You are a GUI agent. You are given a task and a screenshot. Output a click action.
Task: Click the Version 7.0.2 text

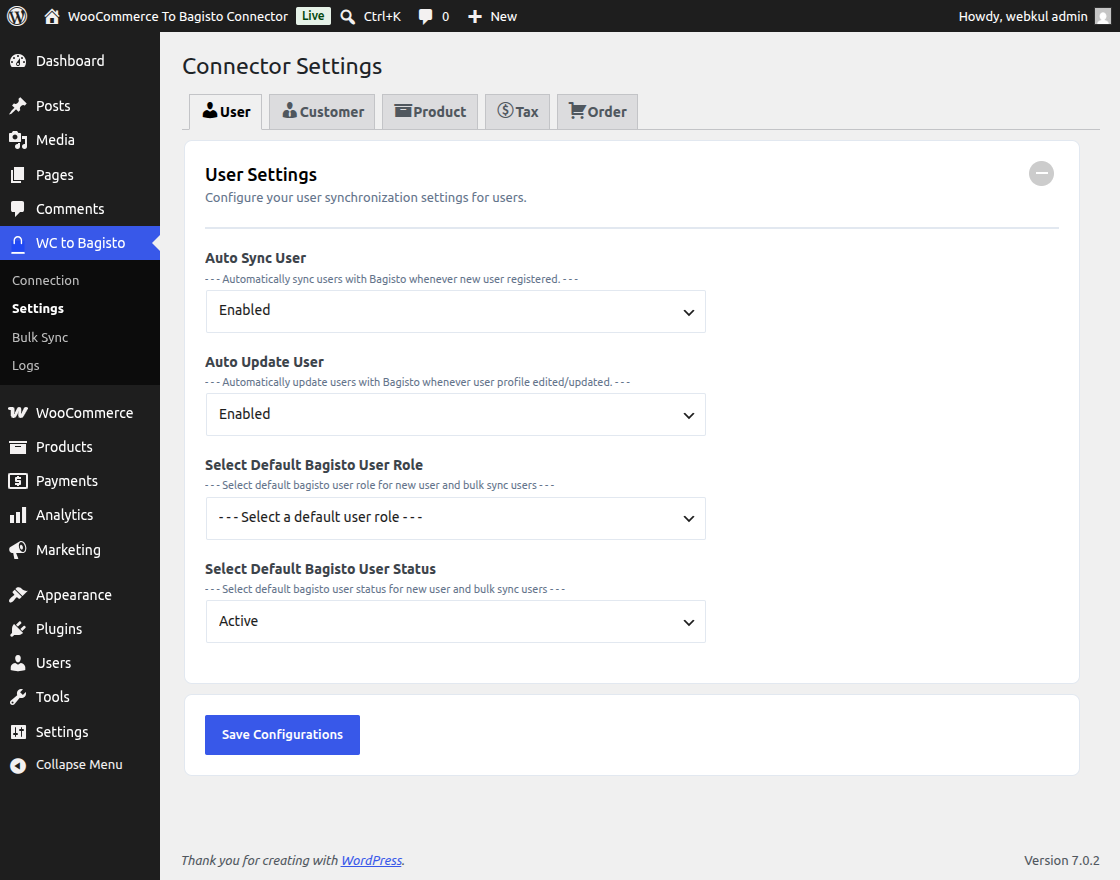click(1061, 861)
